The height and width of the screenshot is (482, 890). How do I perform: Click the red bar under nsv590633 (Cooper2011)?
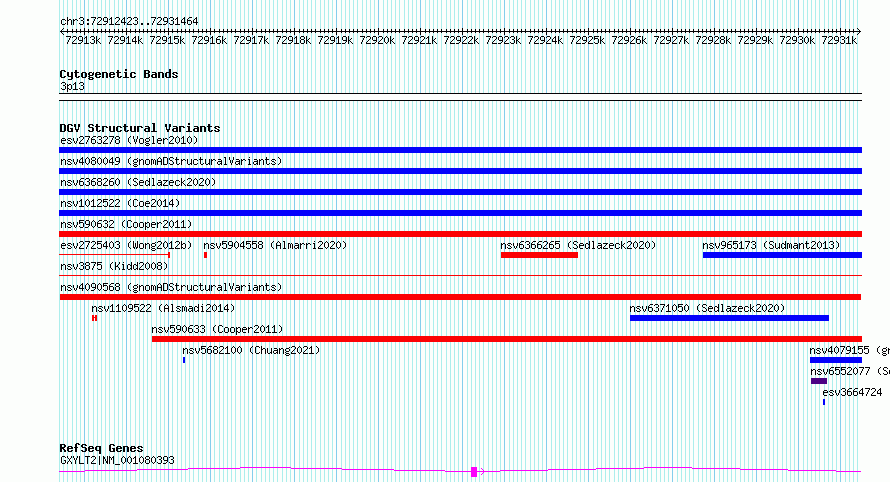click(x=507, y=339)
